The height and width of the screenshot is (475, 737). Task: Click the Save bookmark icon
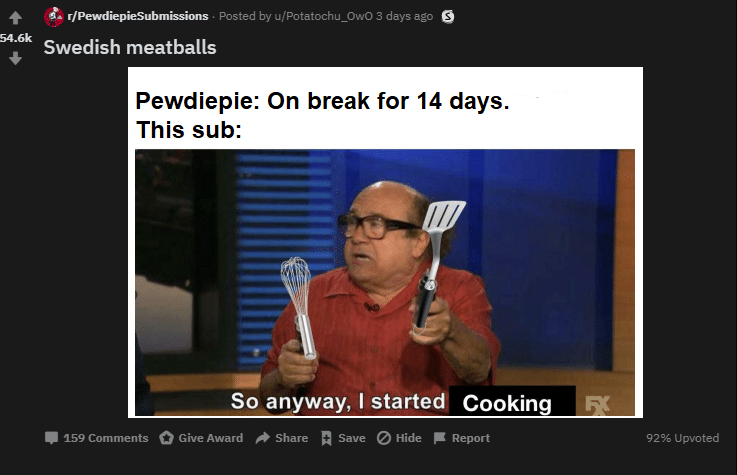click(326, 438)
